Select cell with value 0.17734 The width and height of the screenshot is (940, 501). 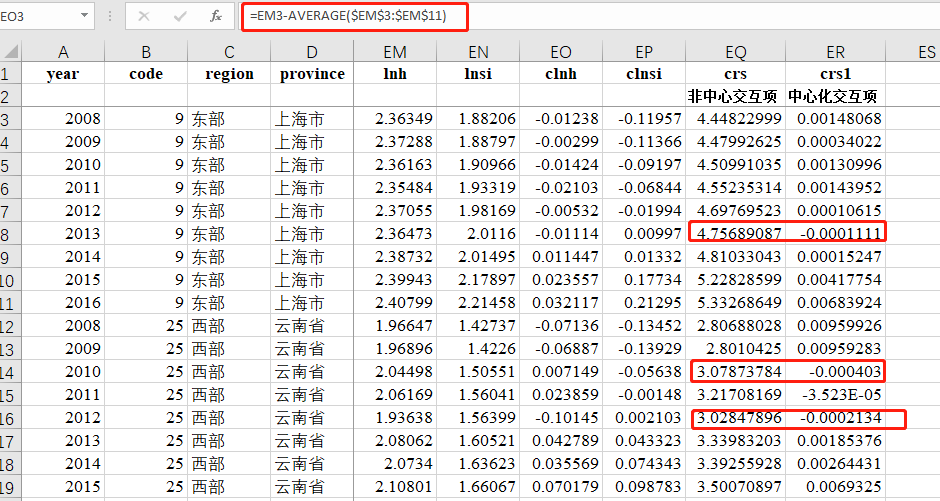pyautogui.click(x=644, y=280)
